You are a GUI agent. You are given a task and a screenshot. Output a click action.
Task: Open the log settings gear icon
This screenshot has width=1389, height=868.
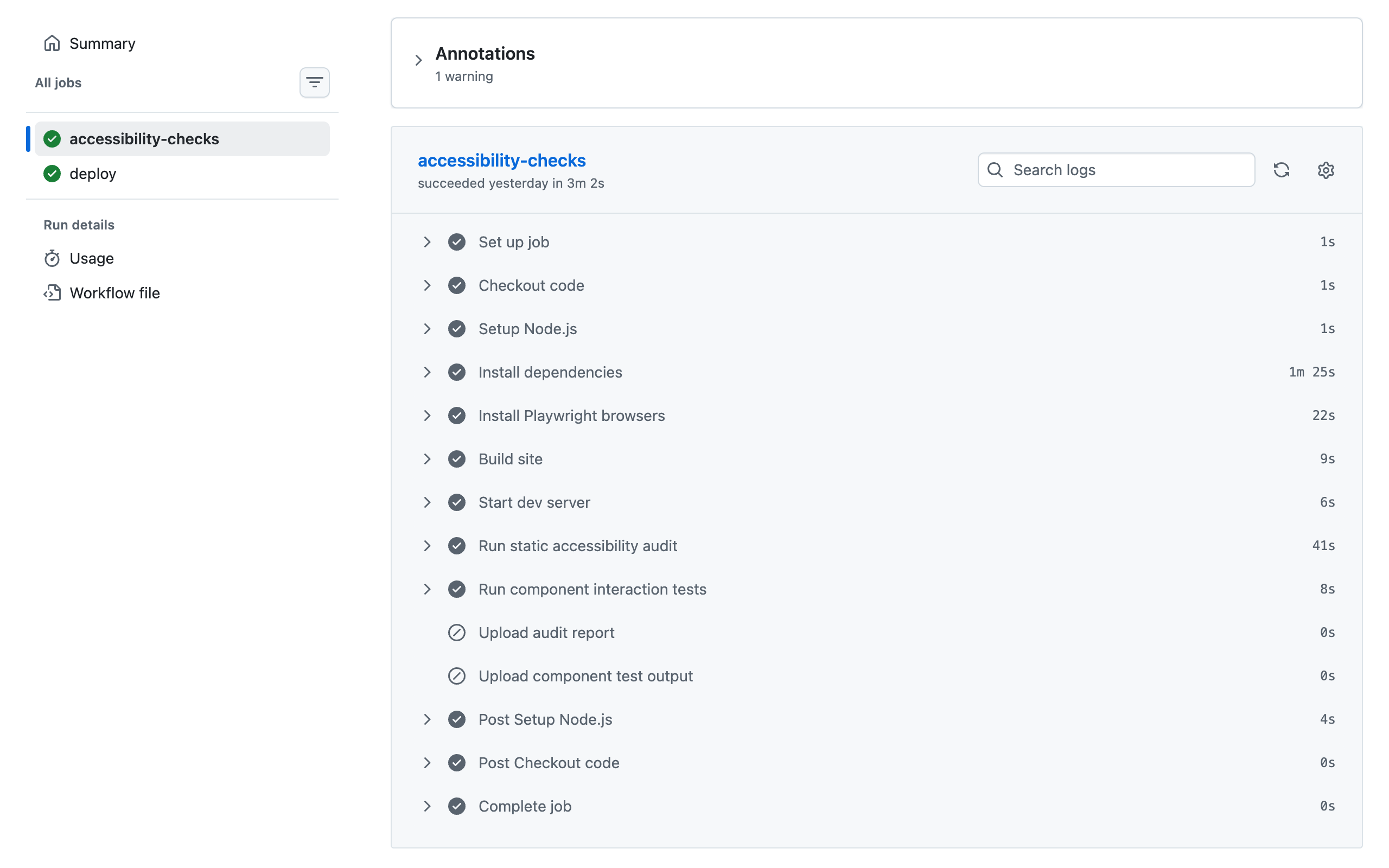point(1326,170)
